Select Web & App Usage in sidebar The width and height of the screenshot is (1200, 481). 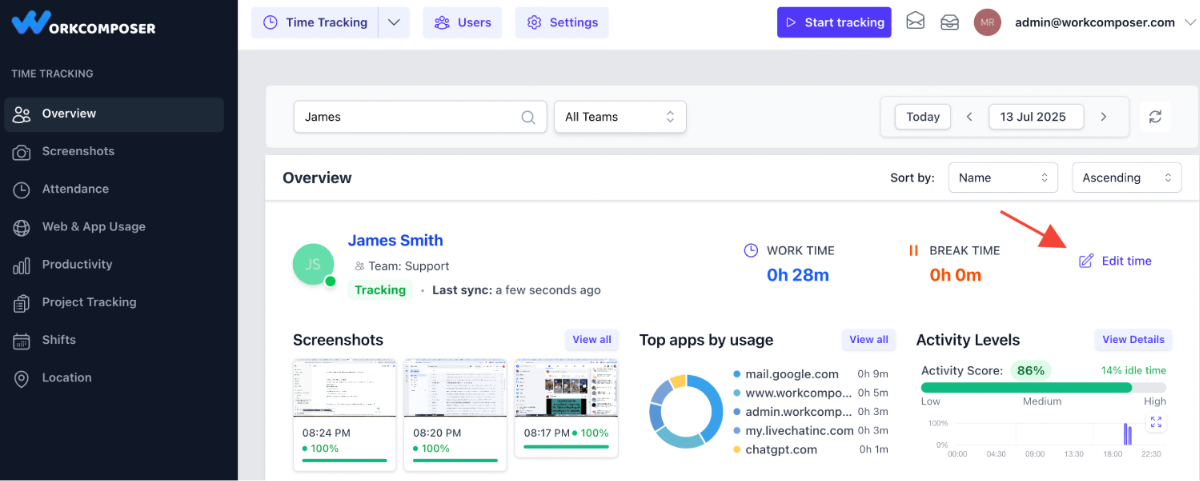[x=93, y=227]
